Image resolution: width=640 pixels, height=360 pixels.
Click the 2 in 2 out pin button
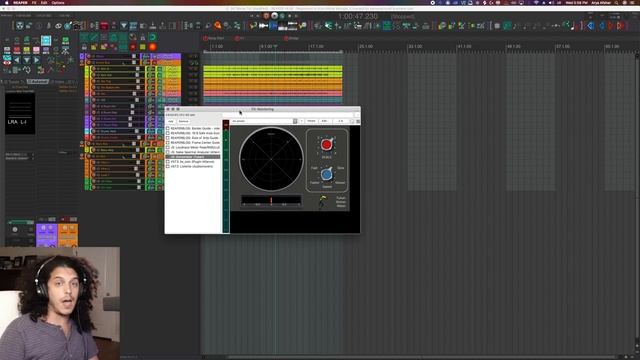pos(341,121)
